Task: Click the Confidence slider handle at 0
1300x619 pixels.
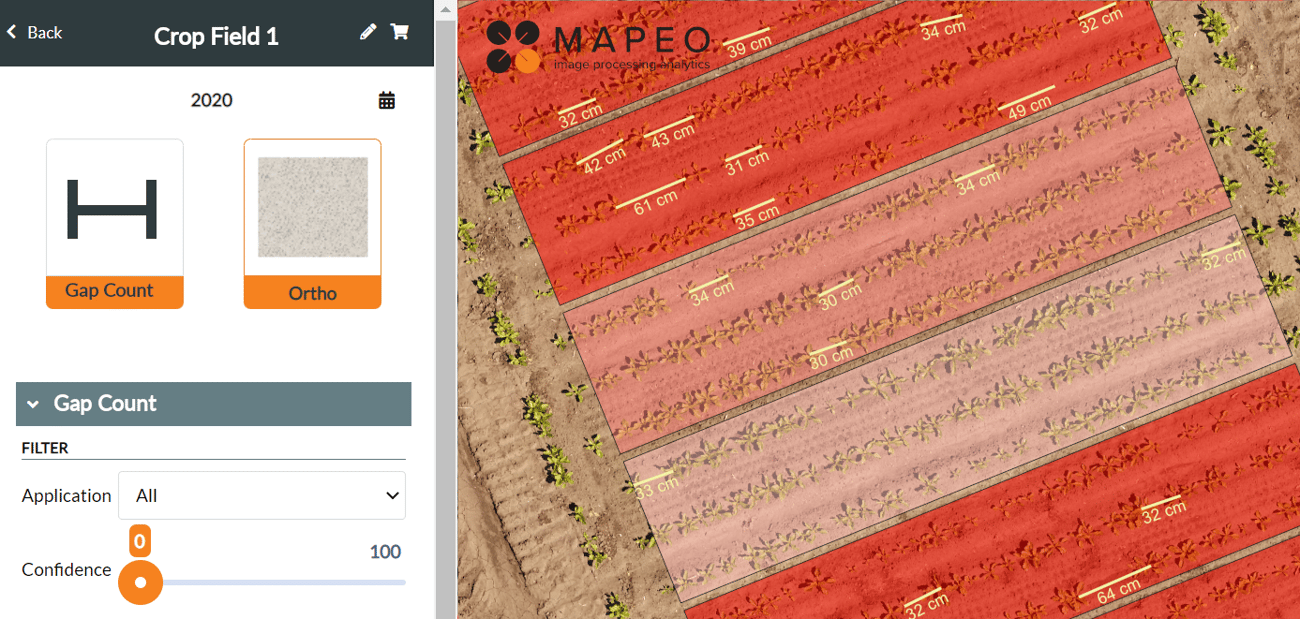Action: (140, 582)
